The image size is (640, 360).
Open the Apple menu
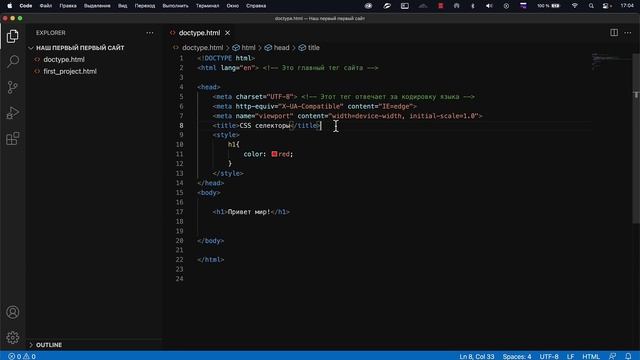(x=9, y=6)
